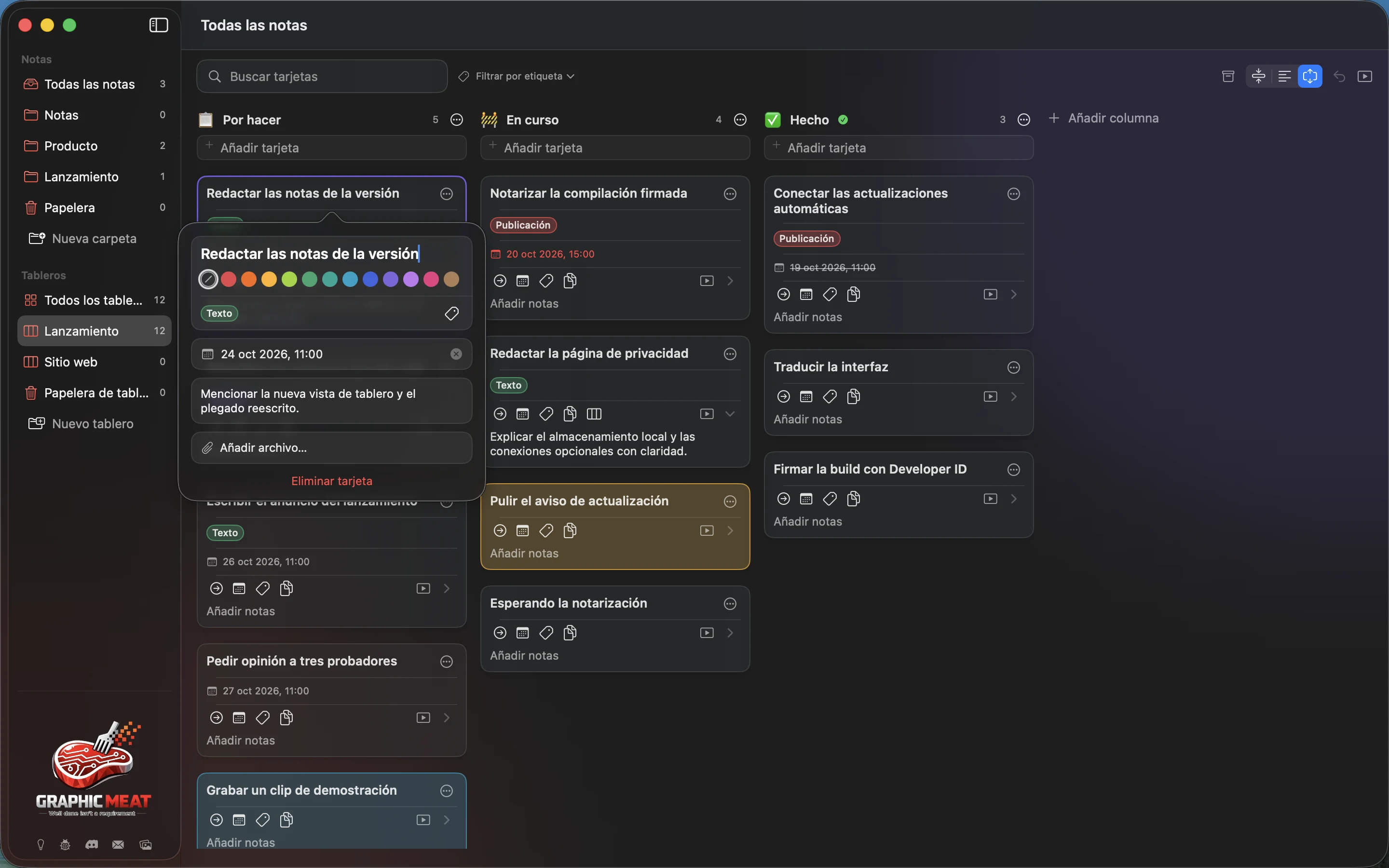Click the calendar icon on Notarizar la compilación firmada
The image size is (1389, 868).
522,281
